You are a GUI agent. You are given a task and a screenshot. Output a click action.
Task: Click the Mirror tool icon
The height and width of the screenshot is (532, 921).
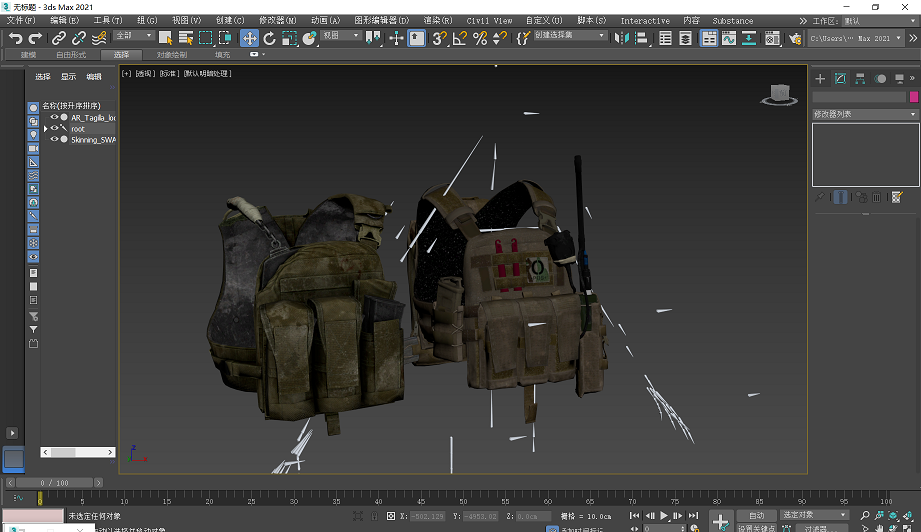tap(621, 38)
